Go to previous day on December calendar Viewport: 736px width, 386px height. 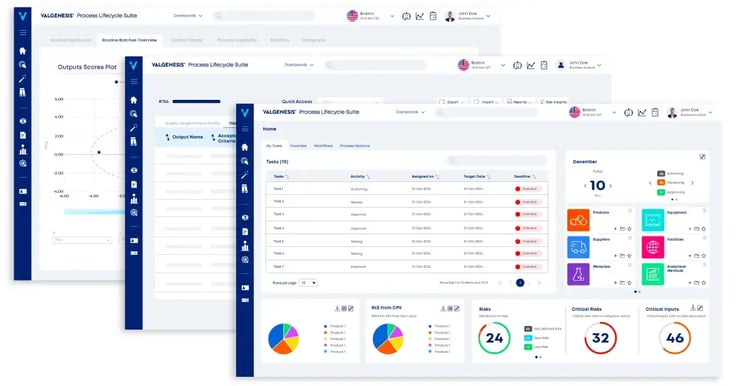[585, 186]
